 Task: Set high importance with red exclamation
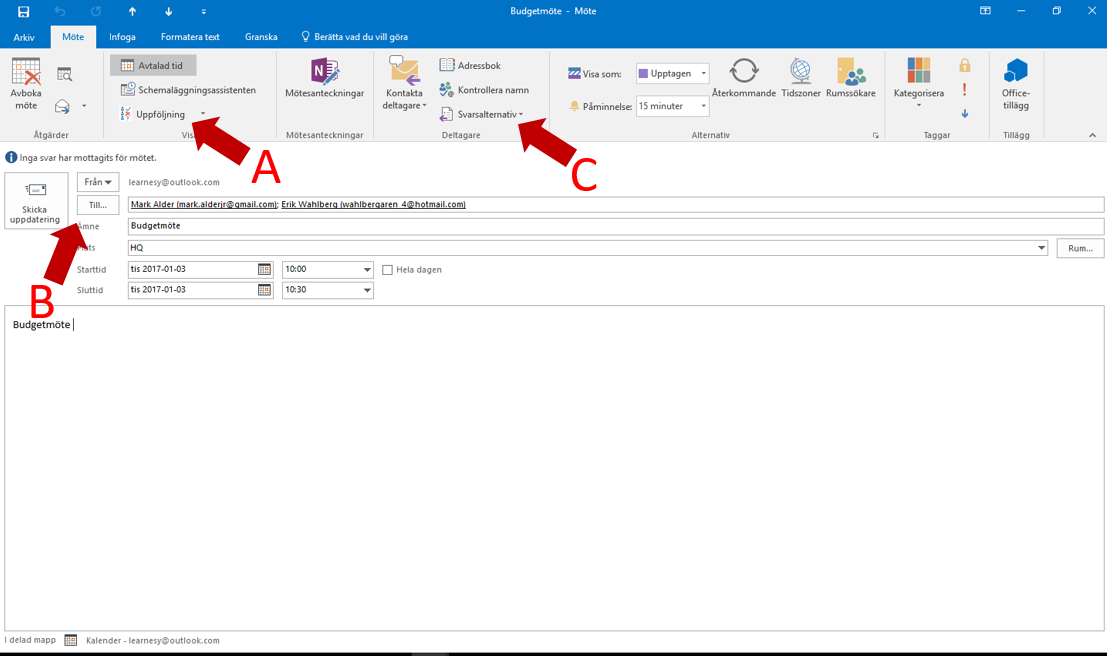tap(964, 90)
